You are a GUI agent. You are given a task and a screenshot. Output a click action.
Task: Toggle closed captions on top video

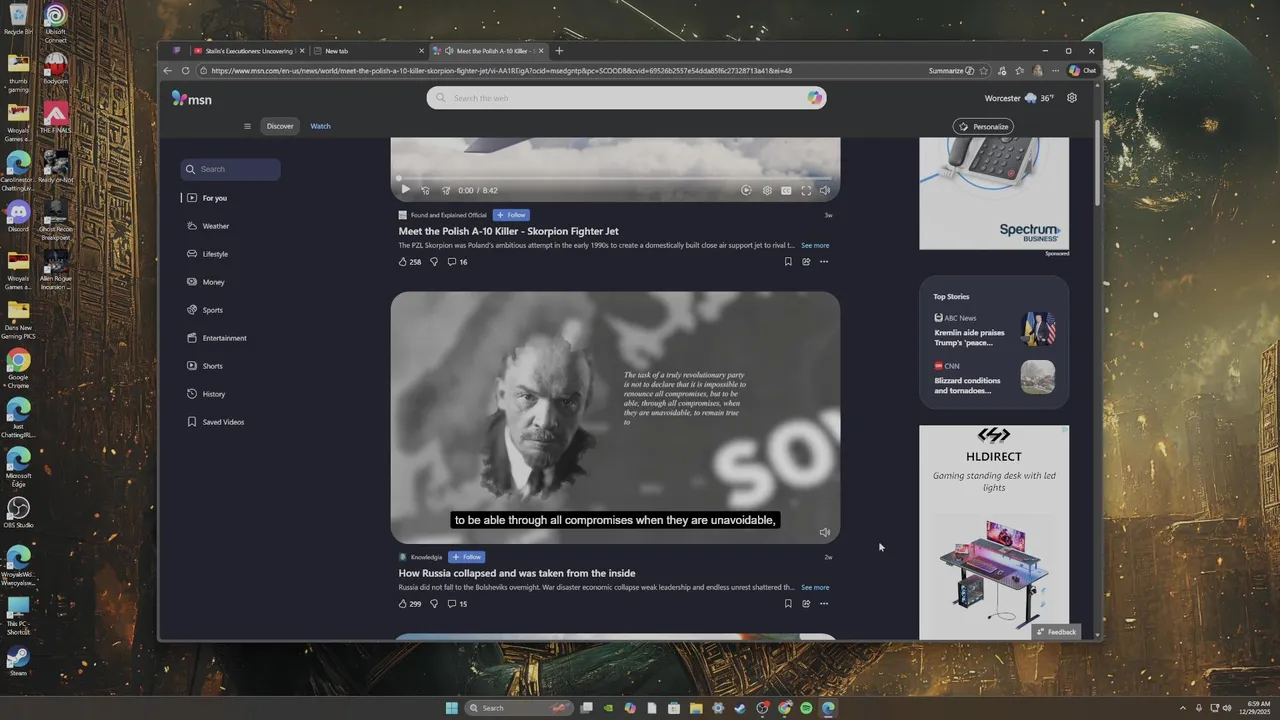point(786,190)
